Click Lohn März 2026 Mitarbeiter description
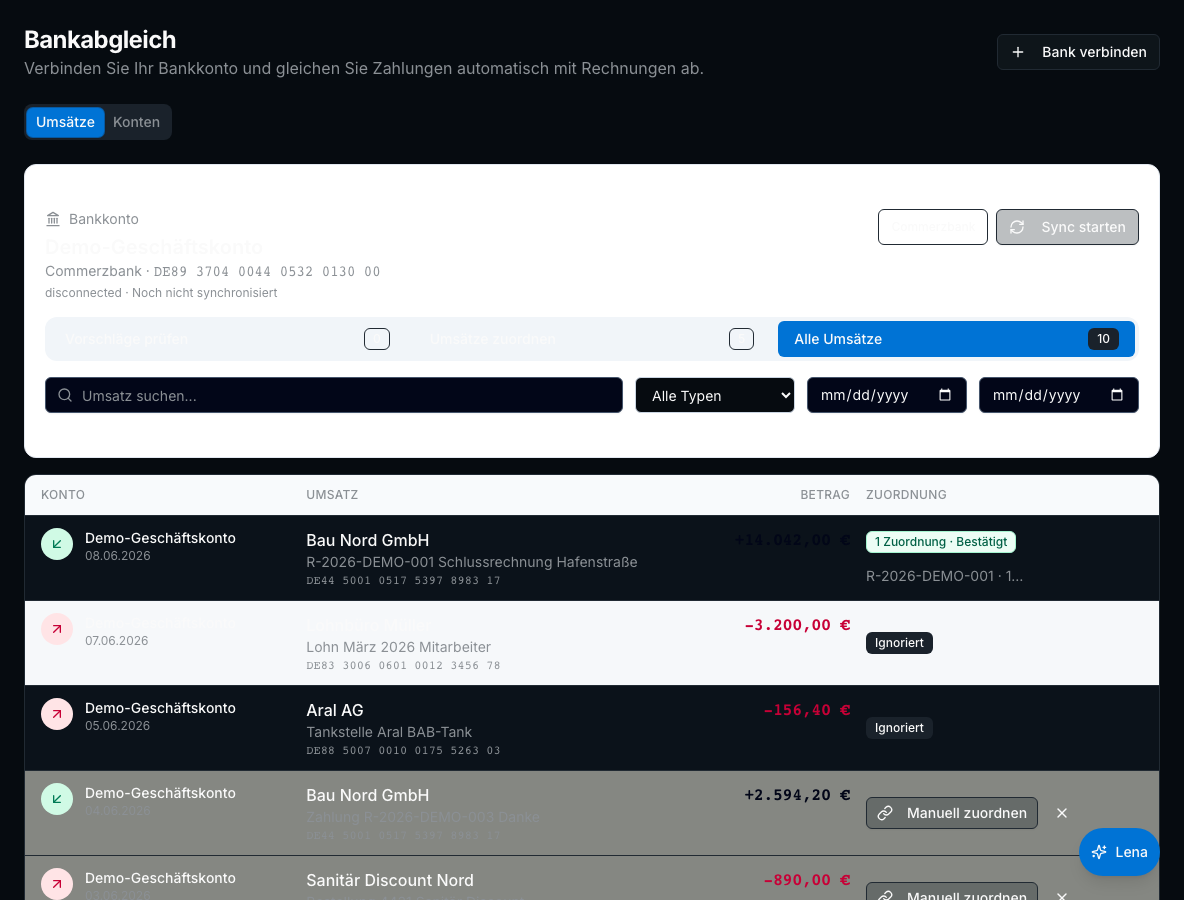 tap(399, 647)
